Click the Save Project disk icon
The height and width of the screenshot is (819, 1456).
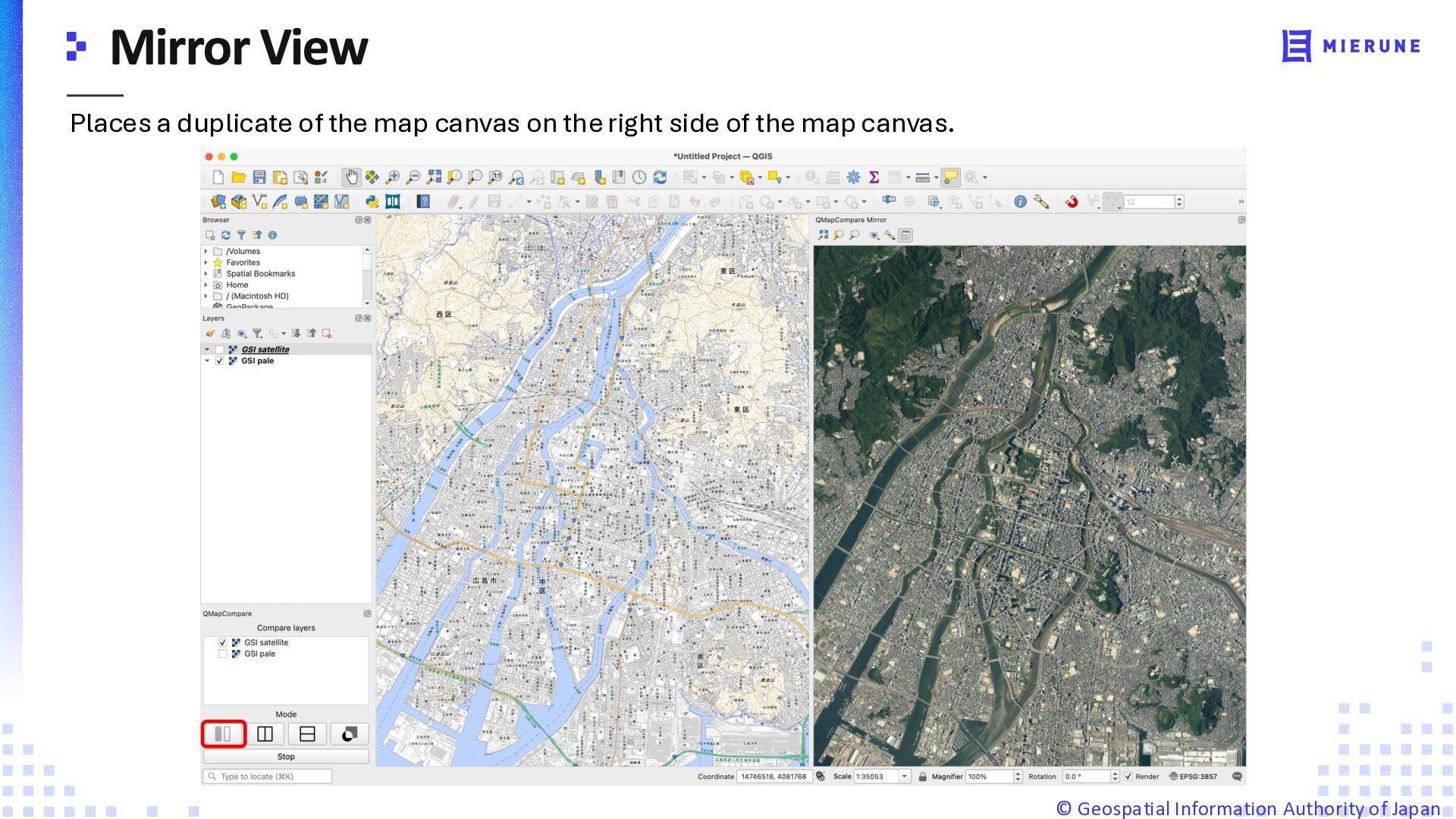pyautogui.click(x=259, y=177)
